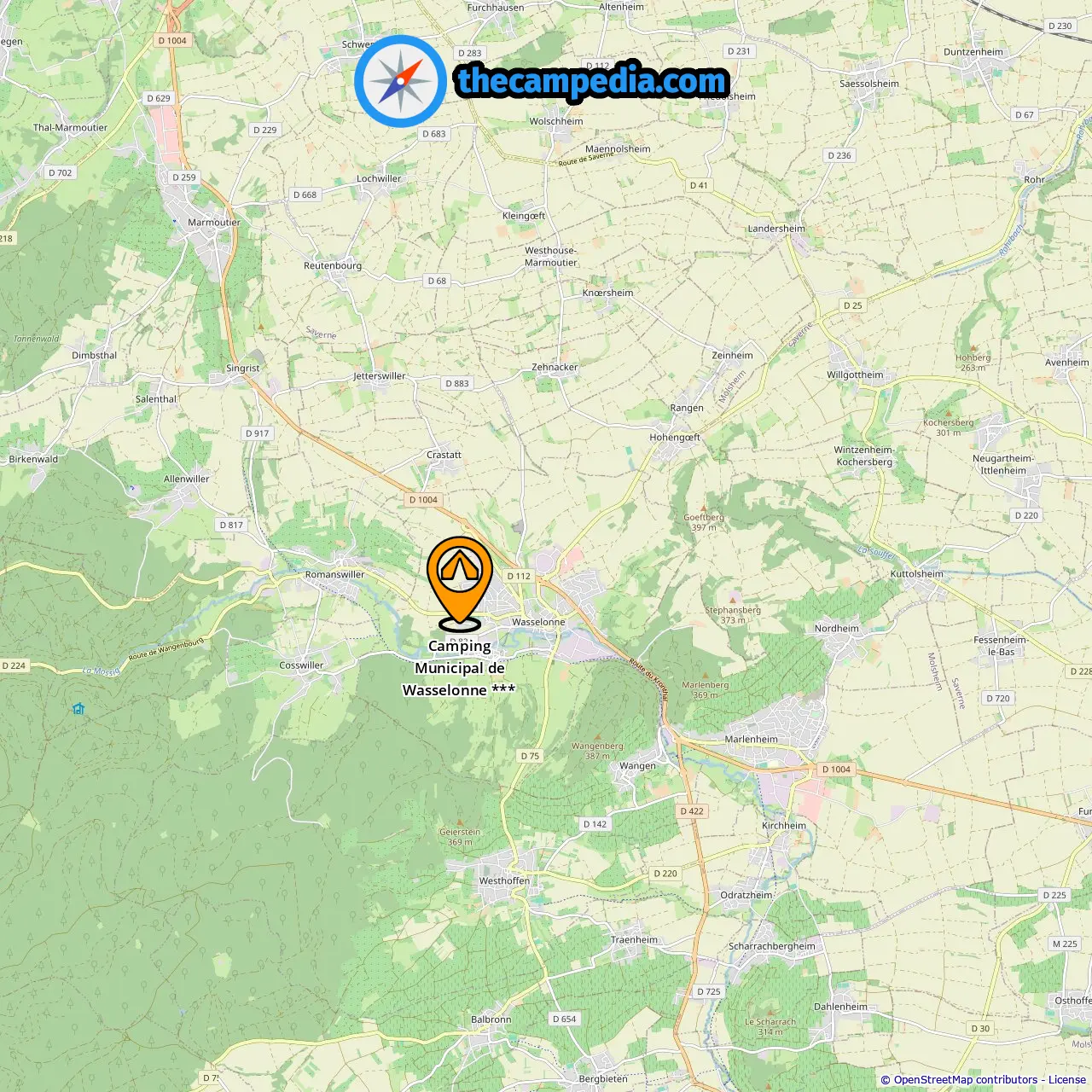Select the Marlenheim town label
Viewport: 1092px width, 1092px height.
point(752,740)
